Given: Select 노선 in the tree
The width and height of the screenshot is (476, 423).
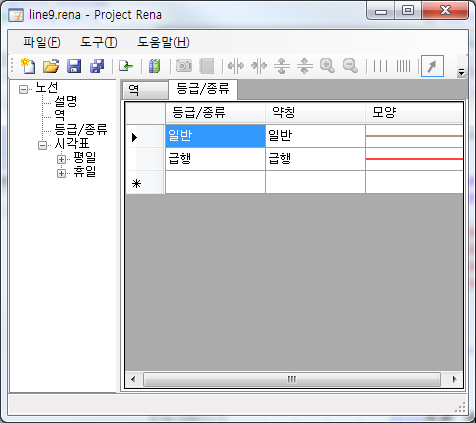Looking at the screenshot, I should 47,88.
